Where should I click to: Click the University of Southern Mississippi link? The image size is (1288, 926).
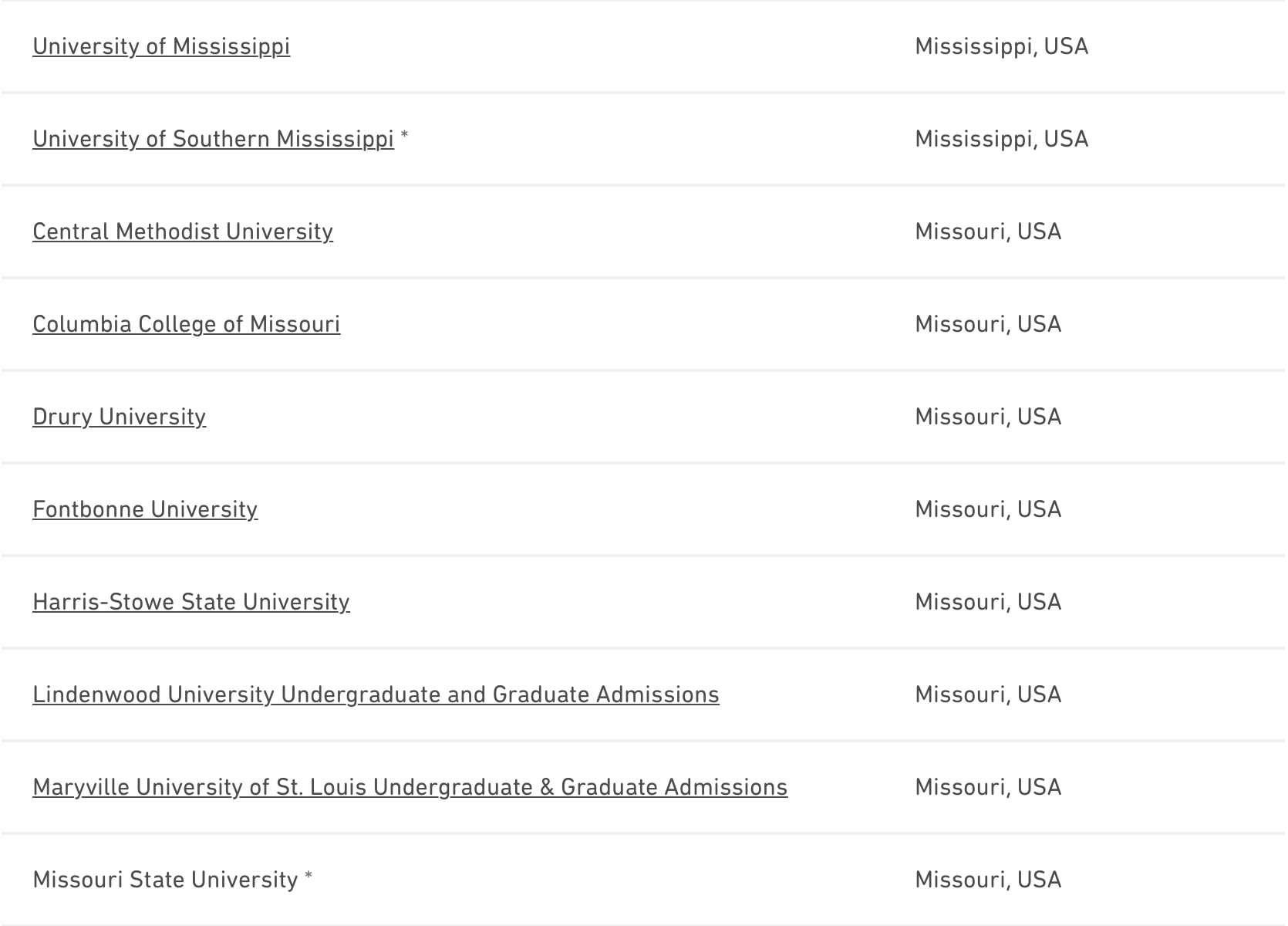[213, 139]
